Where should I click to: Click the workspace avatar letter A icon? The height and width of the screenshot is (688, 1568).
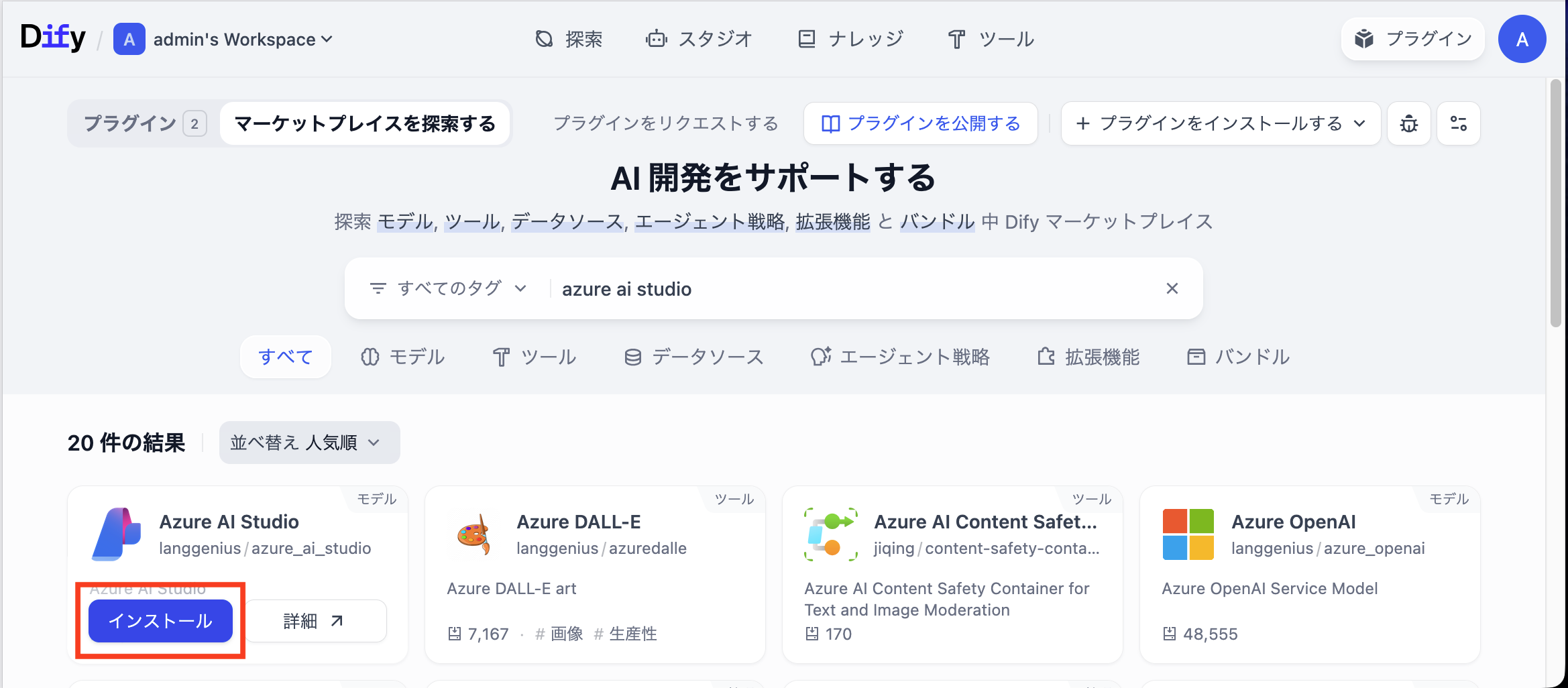(129, 39)
